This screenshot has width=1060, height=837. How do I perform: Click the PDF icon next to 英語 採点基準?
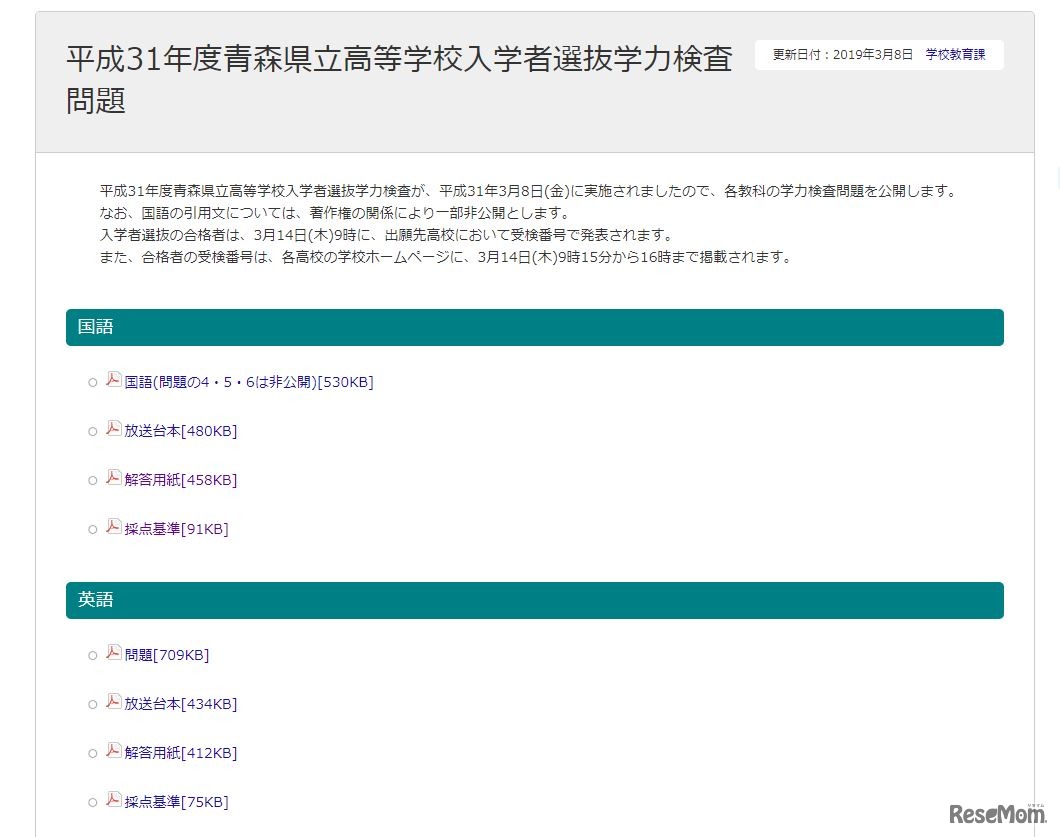click(113, 799)
